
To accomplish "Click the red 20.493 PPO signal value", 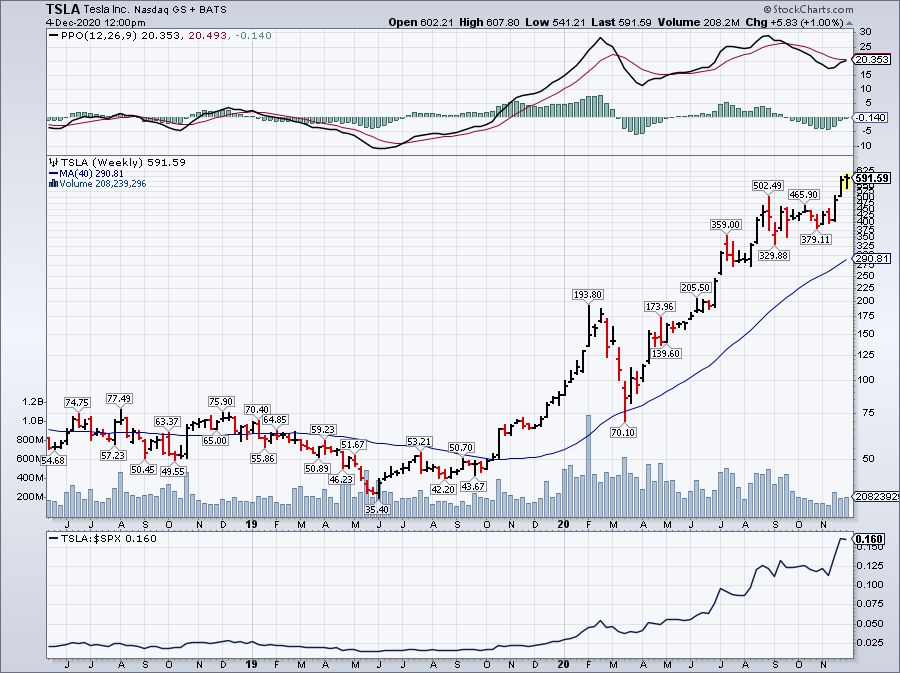I will pos(205,36).
